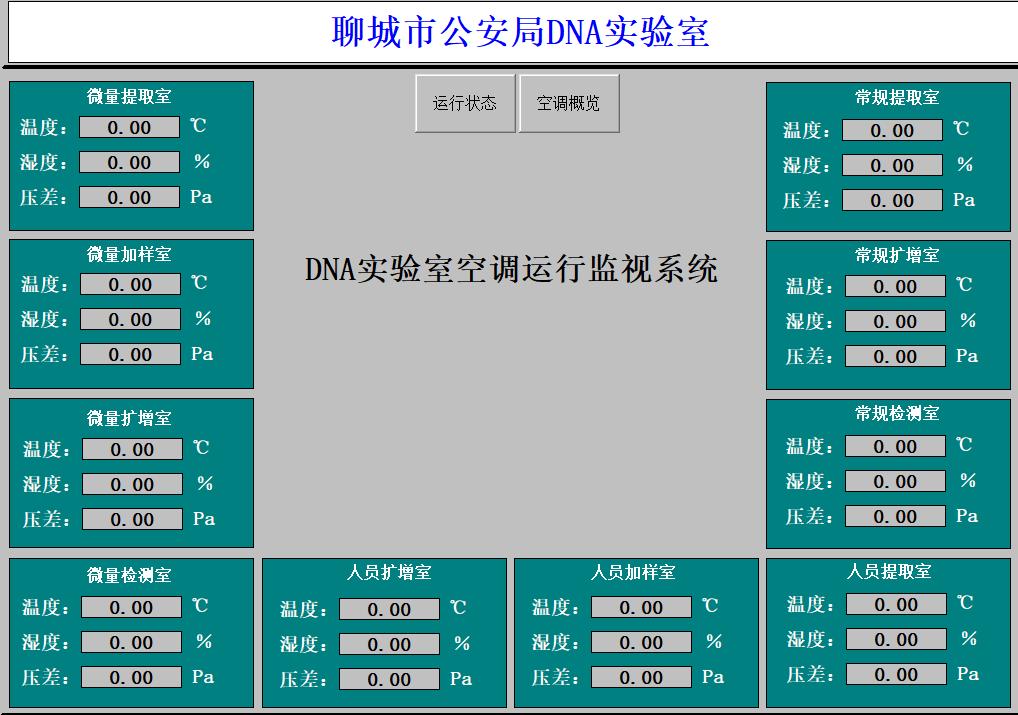
Task: Click the 人员扩增室 pressure difference field
Action: tap(389, 679)
